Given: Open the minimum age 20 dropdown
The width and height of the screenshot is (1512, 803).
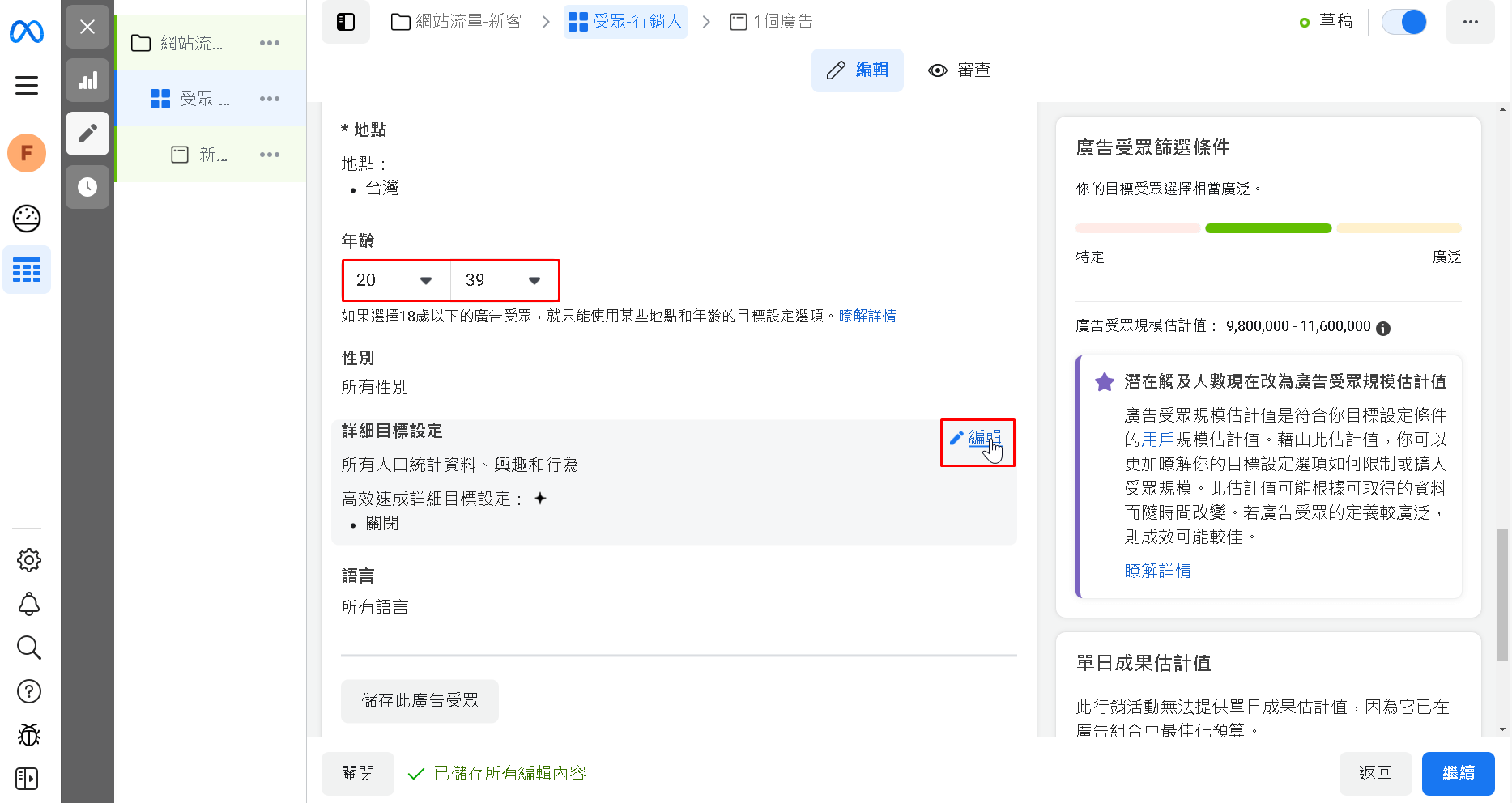Looking at the screenshot, I should pos(396,280).
